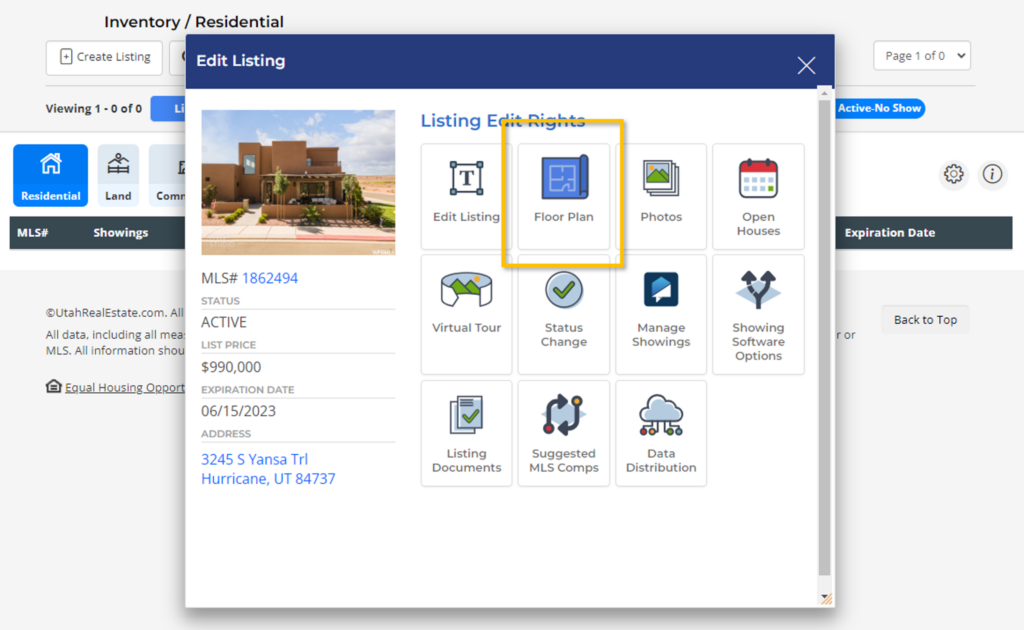Close the Edit Listing dialog
The image size is (1024, 630).
pyautogui.click(x=806, y=66)
